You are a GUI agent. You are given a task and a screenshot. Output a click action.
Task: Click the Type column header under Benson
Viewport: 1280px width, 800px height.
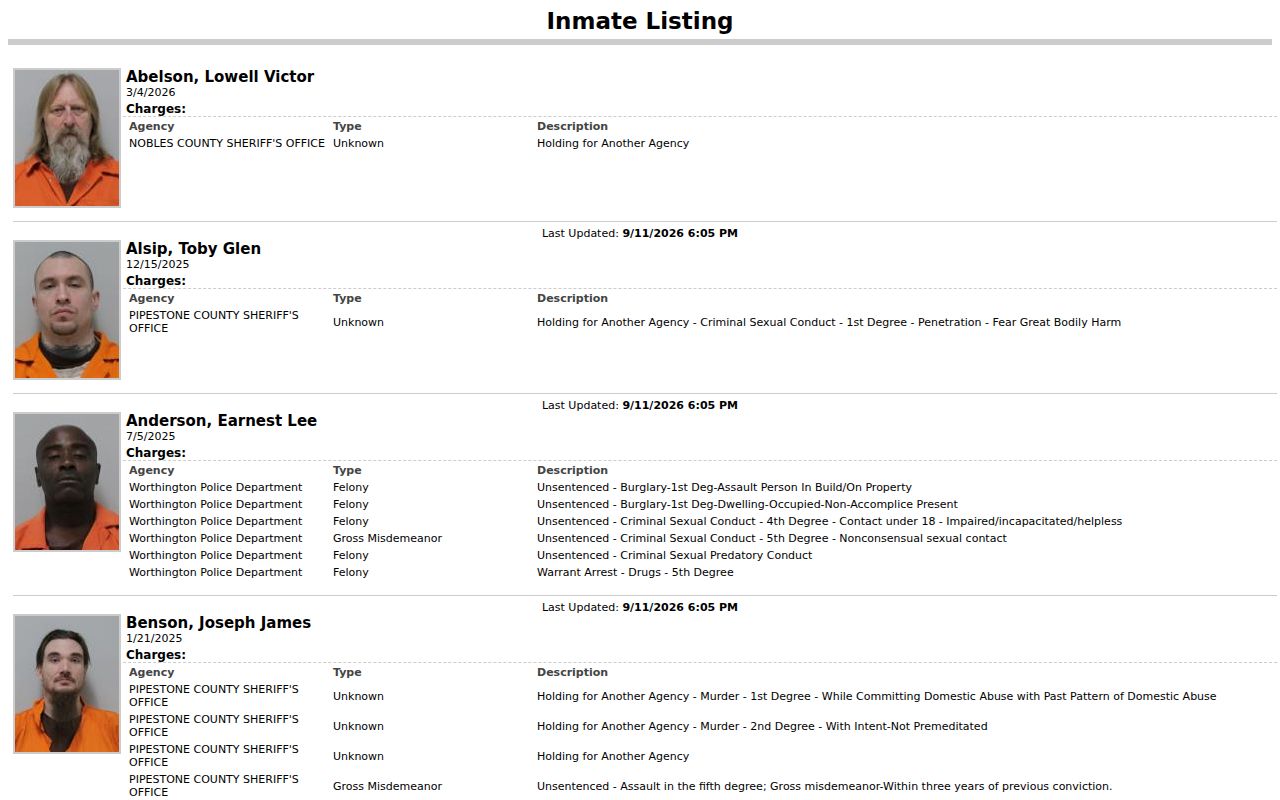click(347, 672)
